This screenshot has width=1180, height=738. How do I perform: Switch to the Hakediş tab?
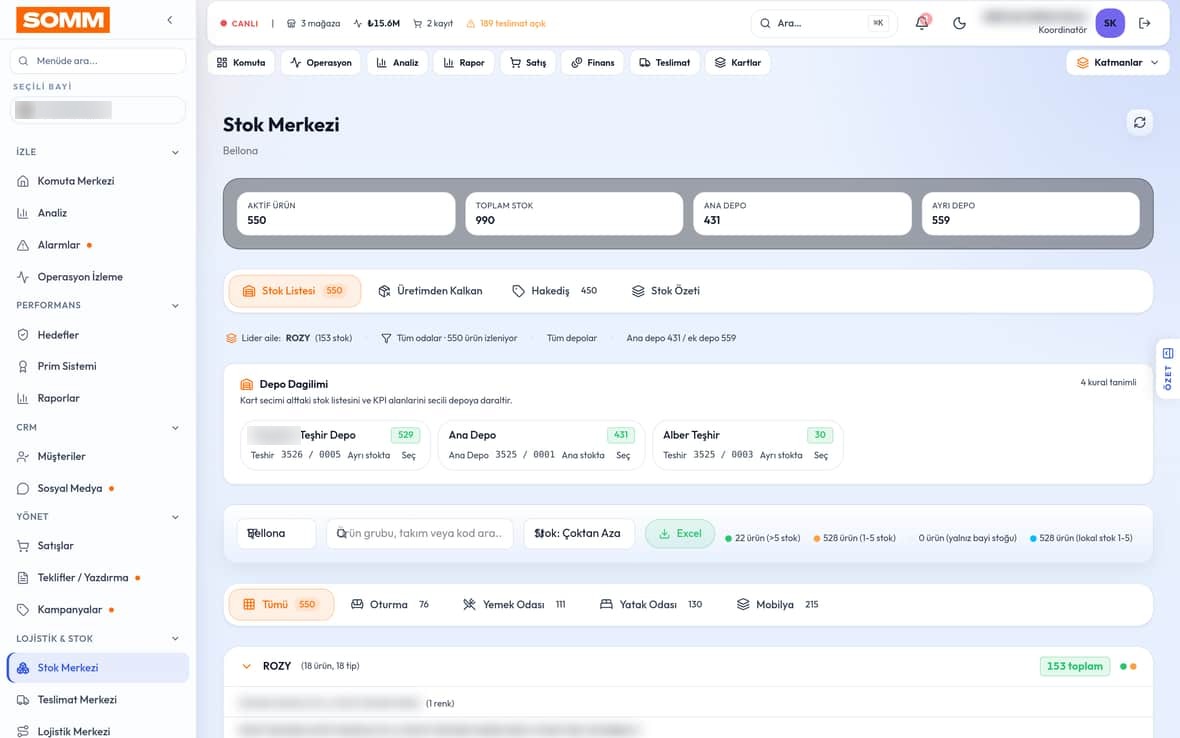point(555,291)
